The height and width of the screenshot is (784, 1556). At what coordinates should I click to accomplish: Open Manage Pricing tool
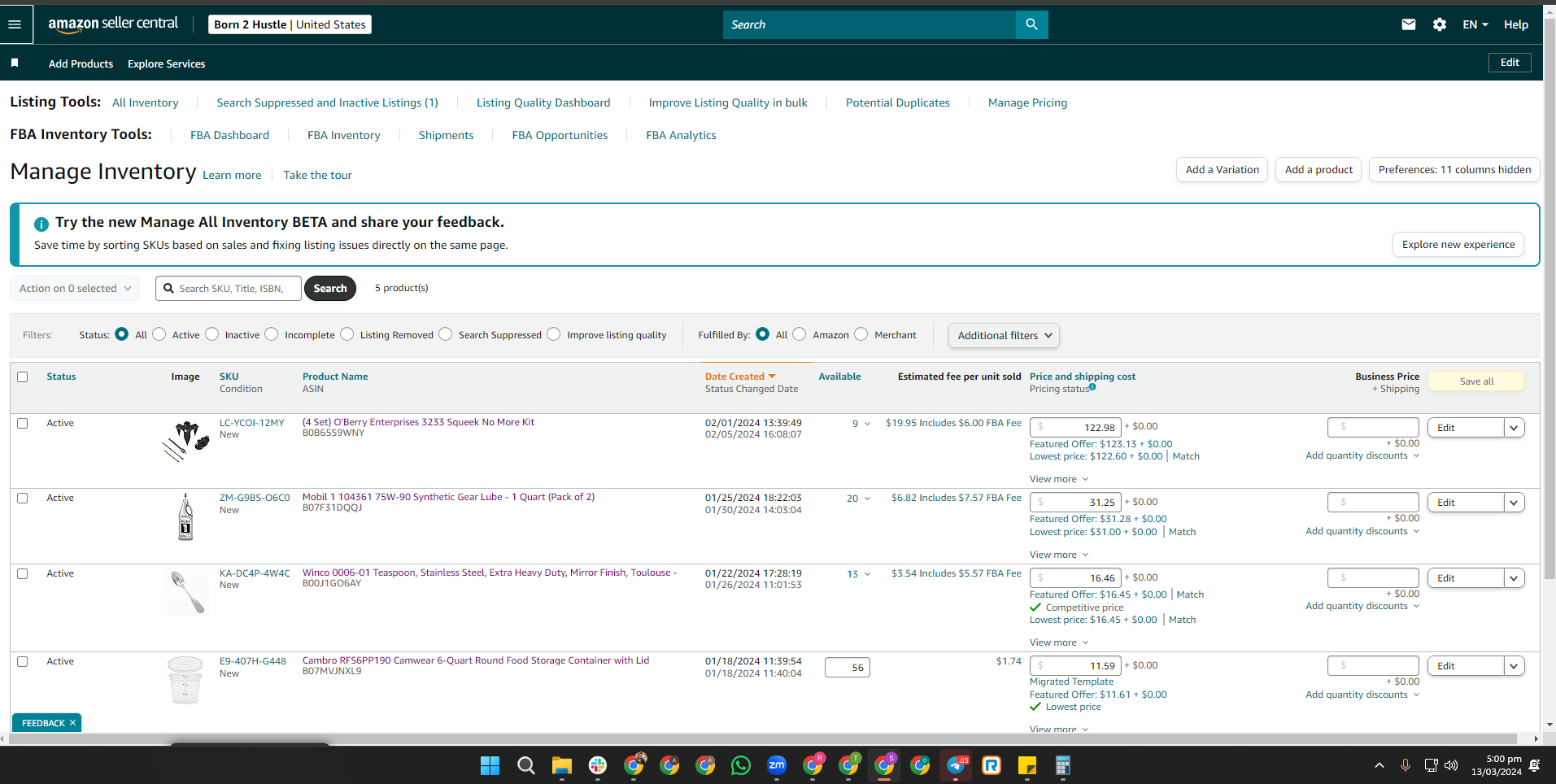click(x=1027, y=102)
